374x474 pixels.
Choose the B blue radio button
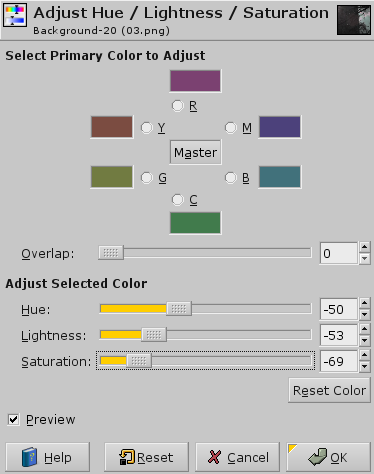(231, 178)
